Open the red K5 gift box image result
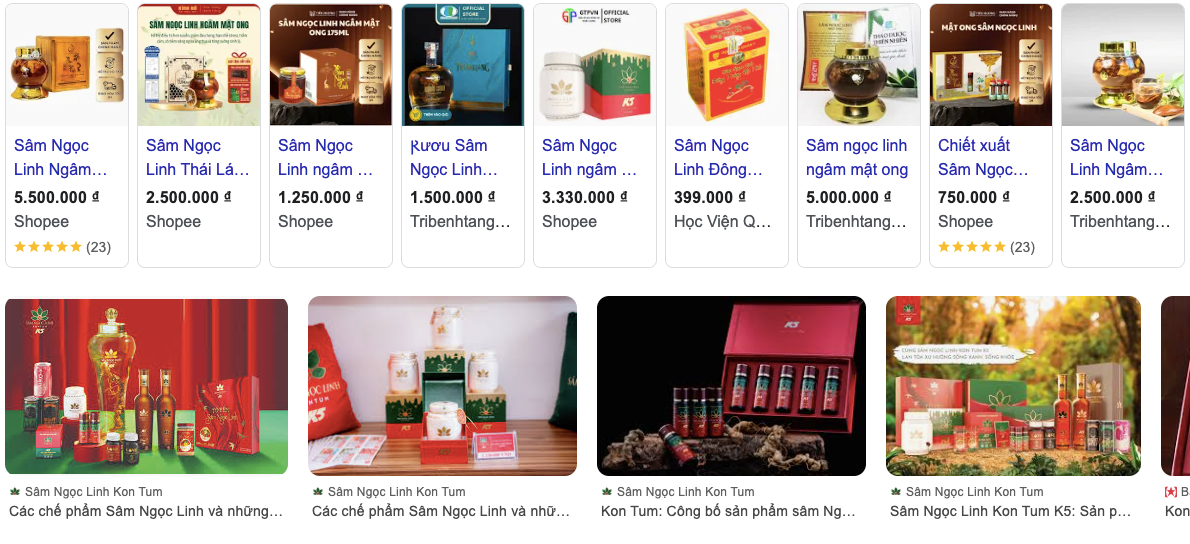1190x544 pixels. [732, 386]
